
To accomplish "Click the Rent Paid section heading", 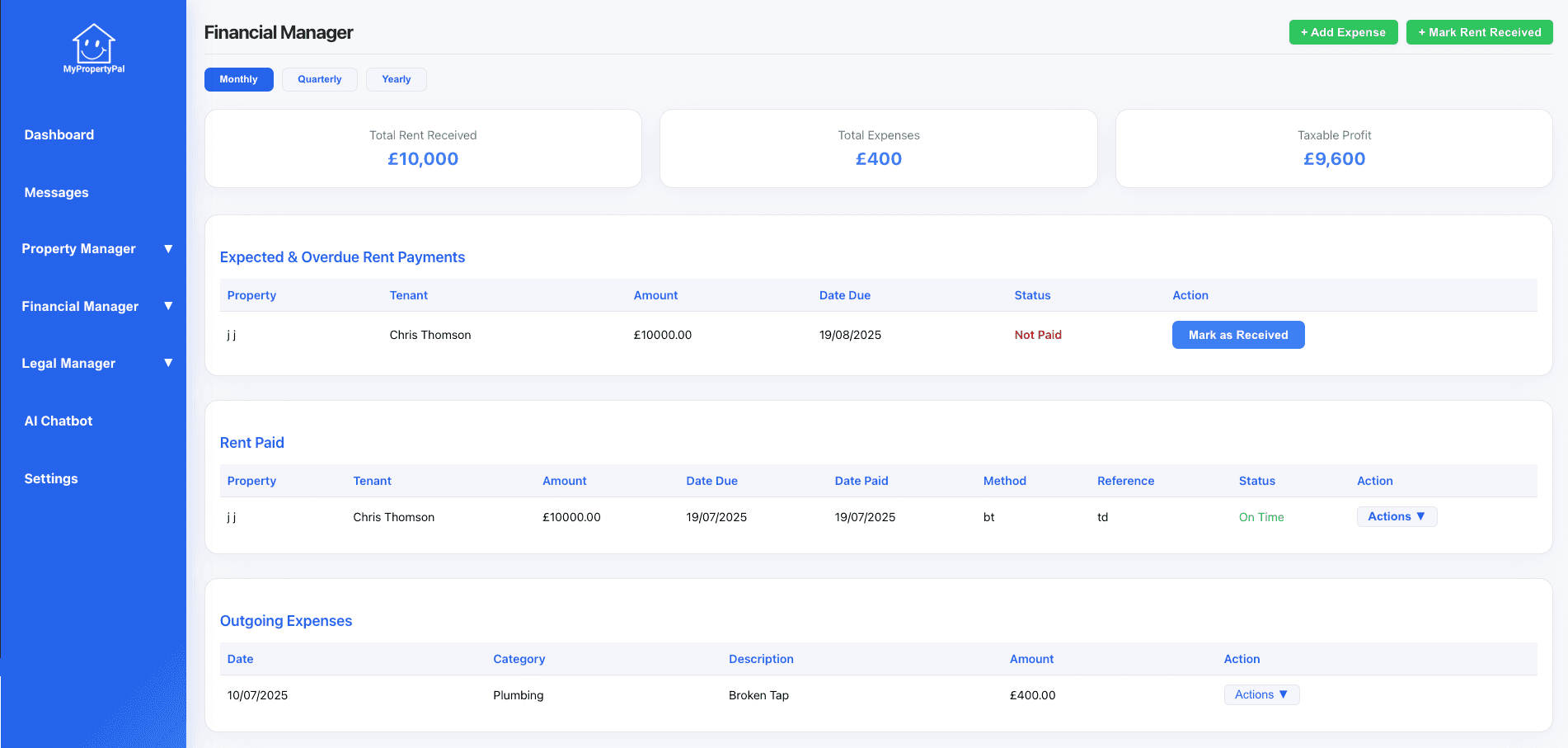I will 252,443.
